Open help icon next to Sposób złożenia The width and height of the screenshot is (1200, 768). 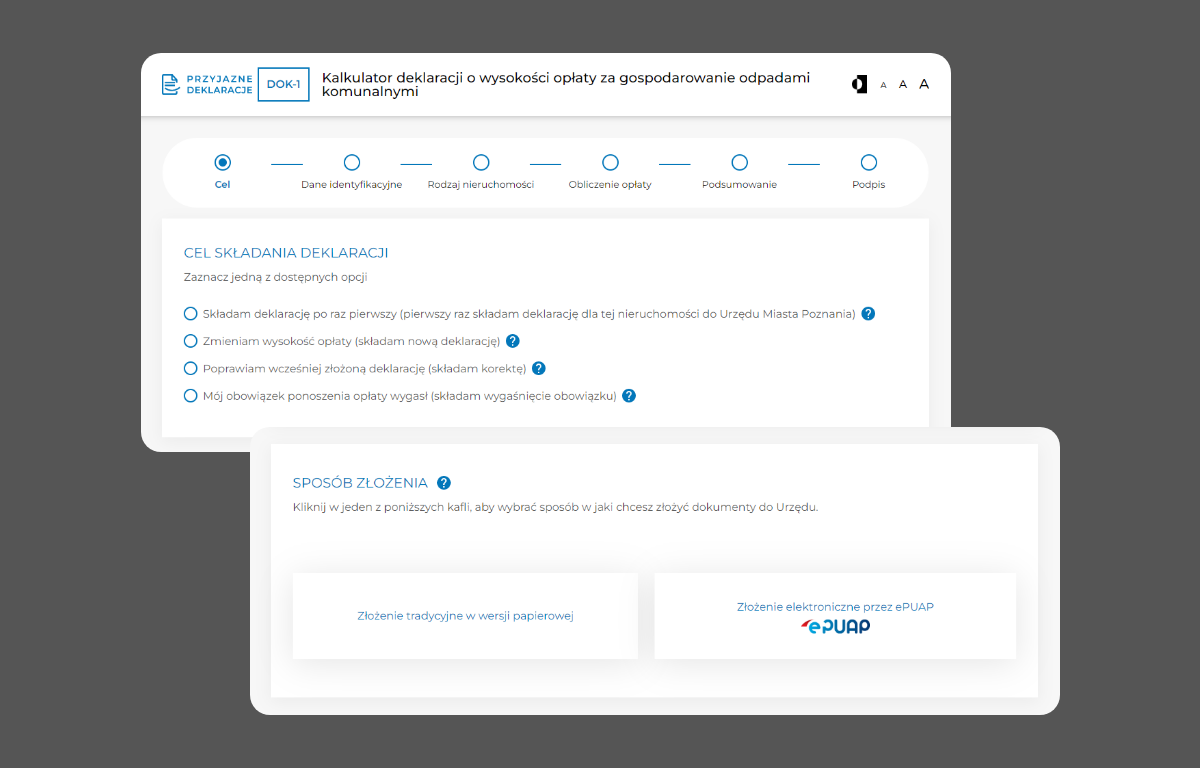click(x=444, y=482)
